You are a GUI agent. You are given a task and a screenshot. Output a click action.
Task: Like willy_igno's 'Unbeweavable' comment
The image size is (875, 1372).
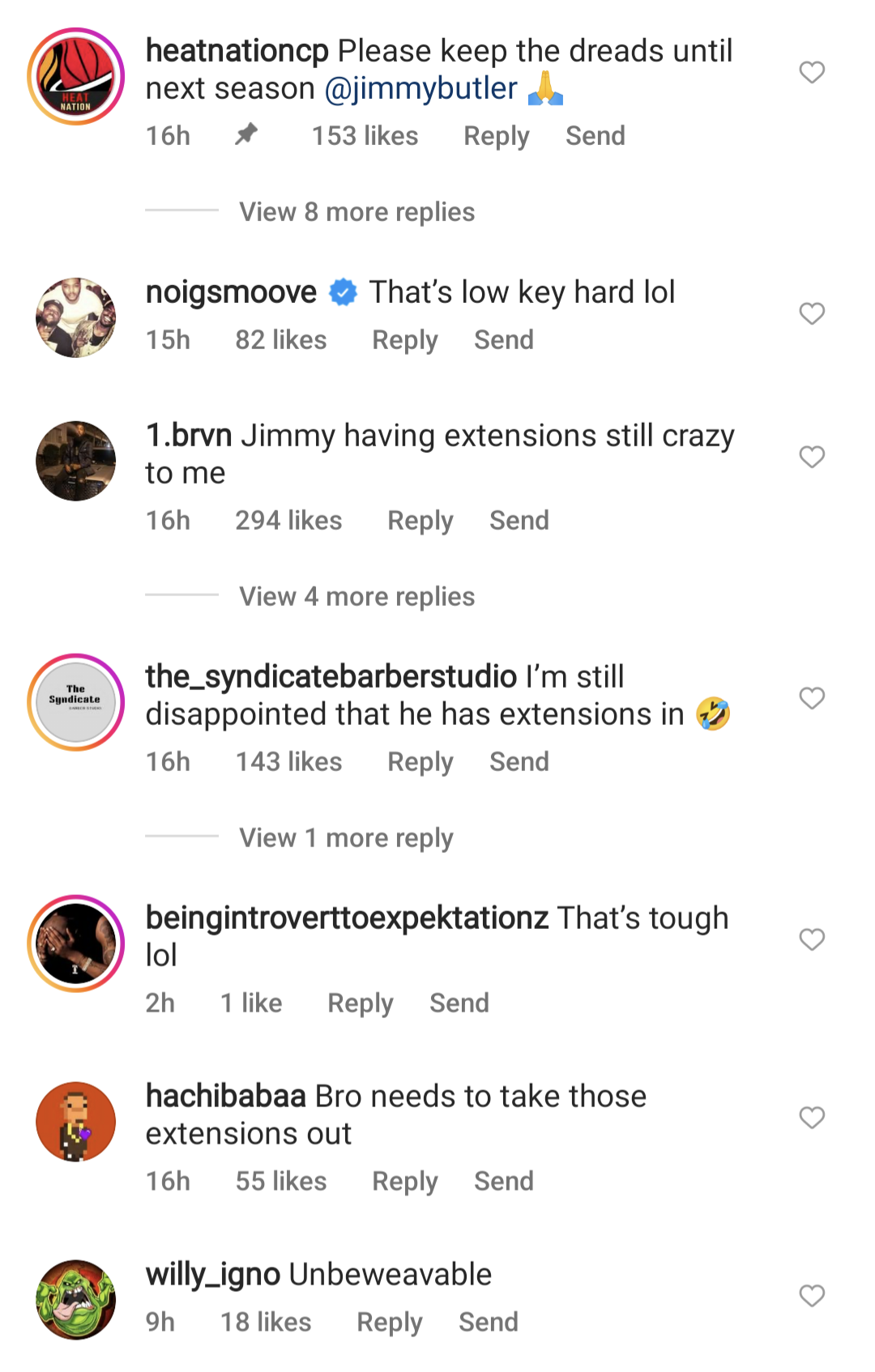pos(811,1296)
